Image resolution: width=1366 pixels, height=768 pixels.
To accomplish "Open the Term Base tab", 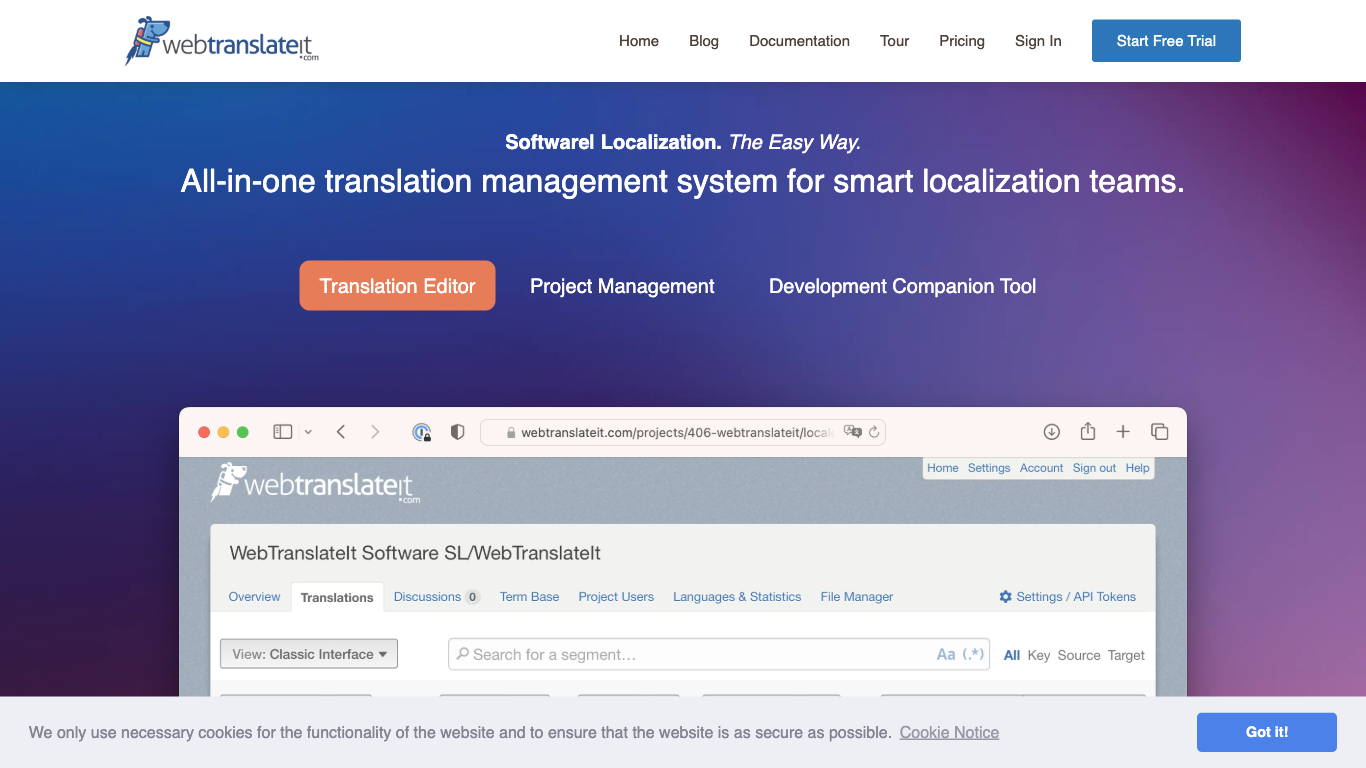I will tap(529, 597).
